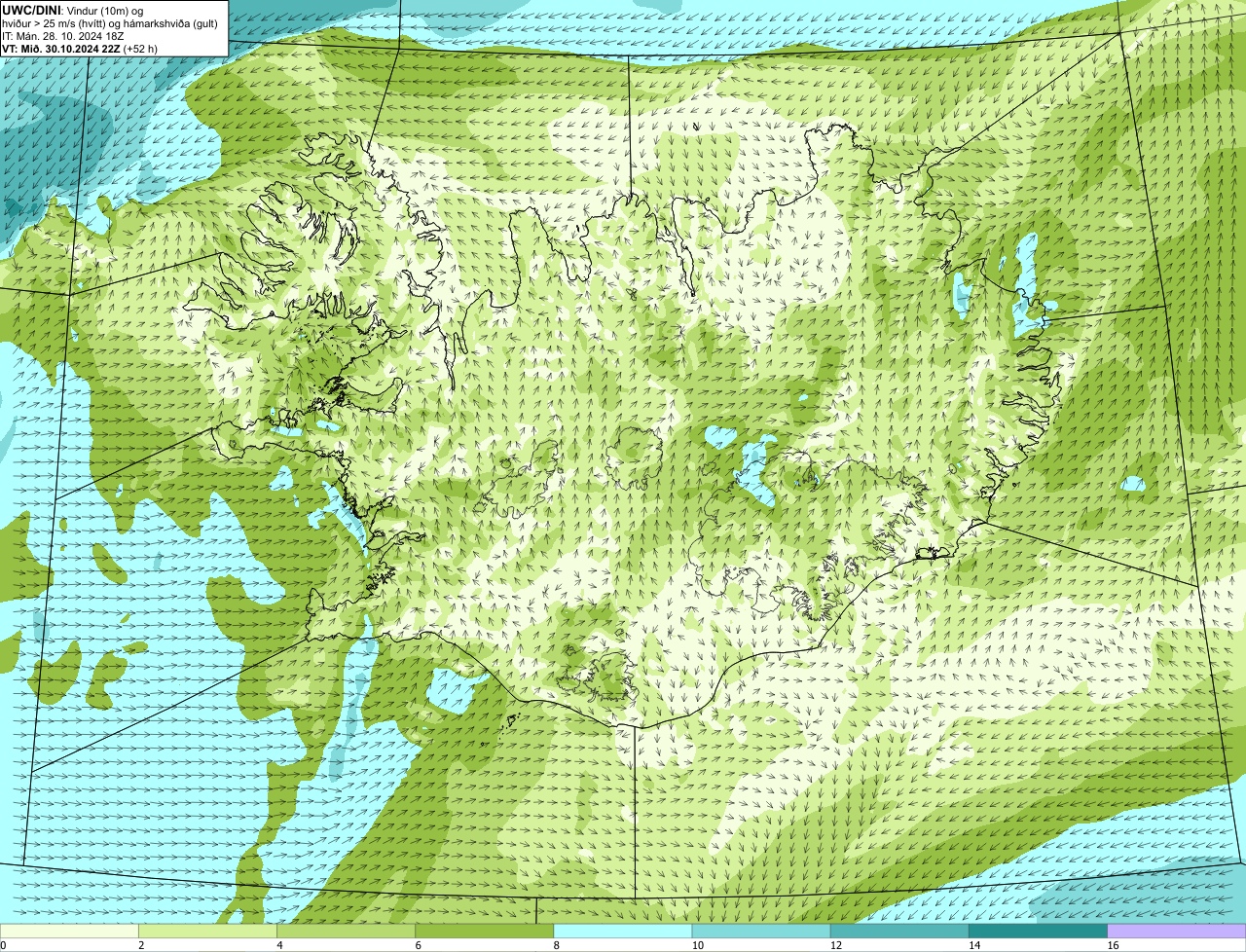Click the scale label "0"
Image resolution: width=1246 pixels, height=952 pixels.
(3, 945)
